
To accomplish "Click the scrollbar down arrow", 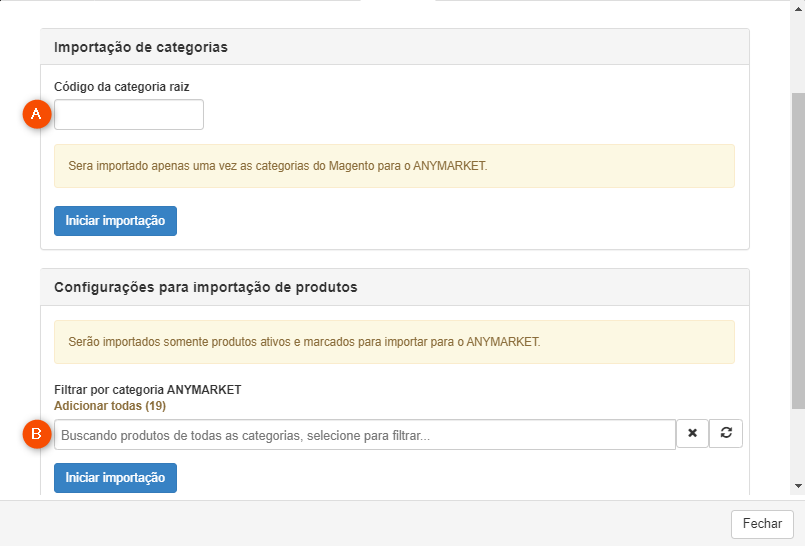I will 798,485.
